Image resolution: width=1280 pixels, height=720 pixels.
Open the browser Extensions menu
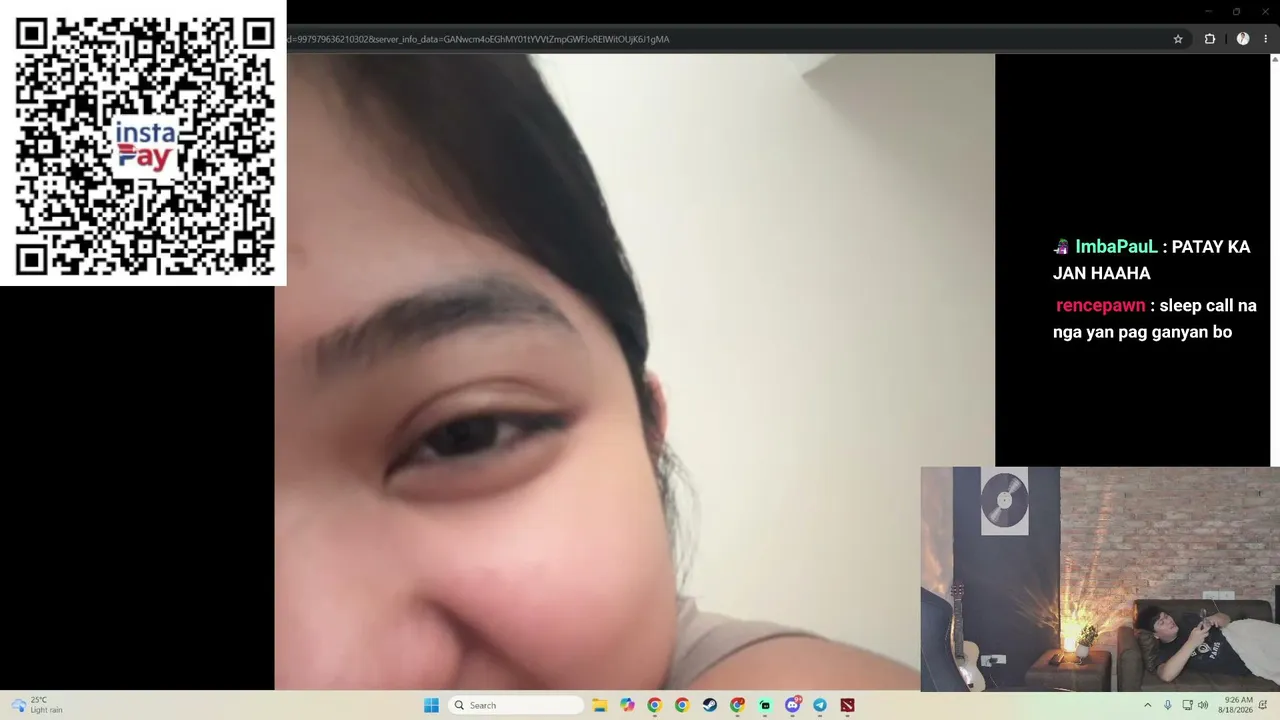coord(1209,39)
